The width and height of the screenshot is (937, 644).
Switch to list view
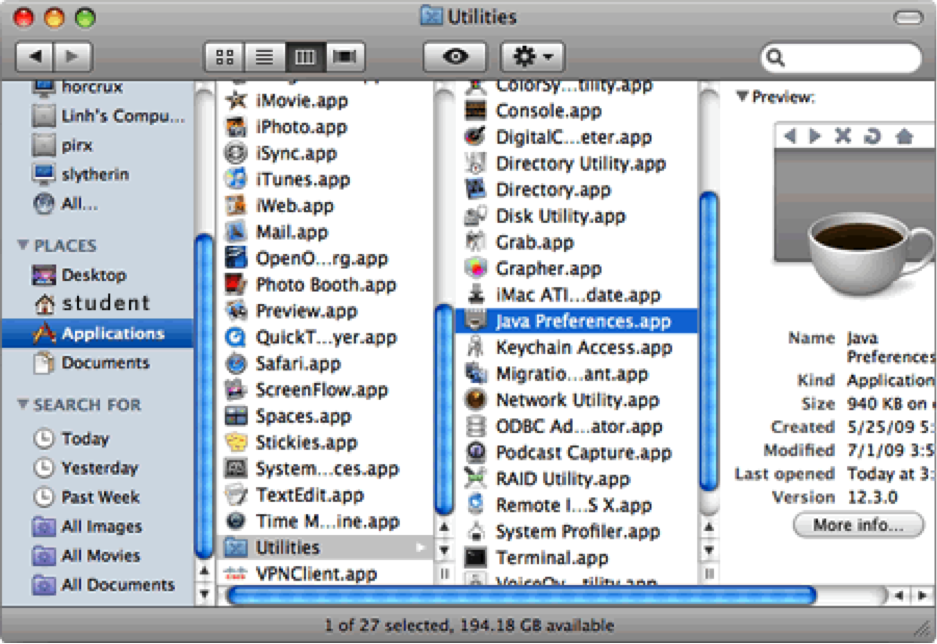pyautogui.click(x=264, y=57)
